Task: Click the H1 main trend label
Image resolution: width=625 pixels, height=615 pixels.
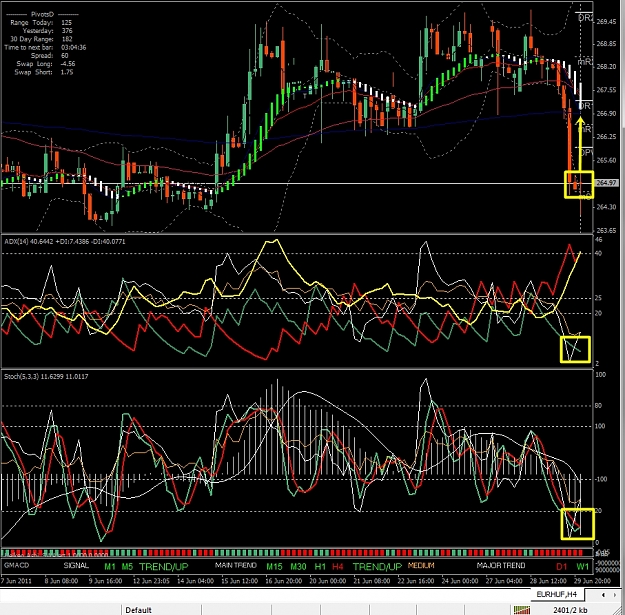Action: pos(320,566)
